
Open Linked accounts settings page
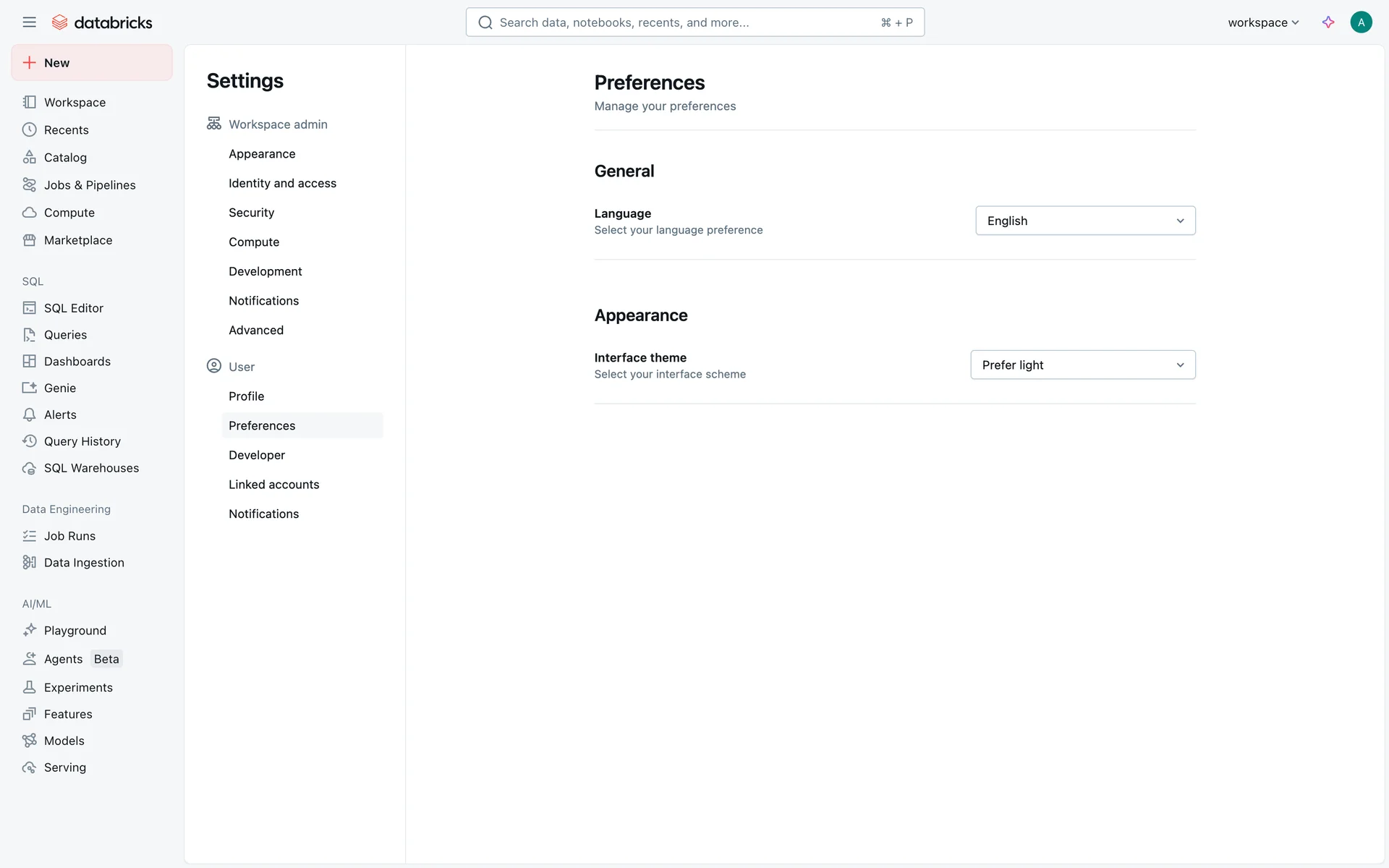click(x=273, y=485)
